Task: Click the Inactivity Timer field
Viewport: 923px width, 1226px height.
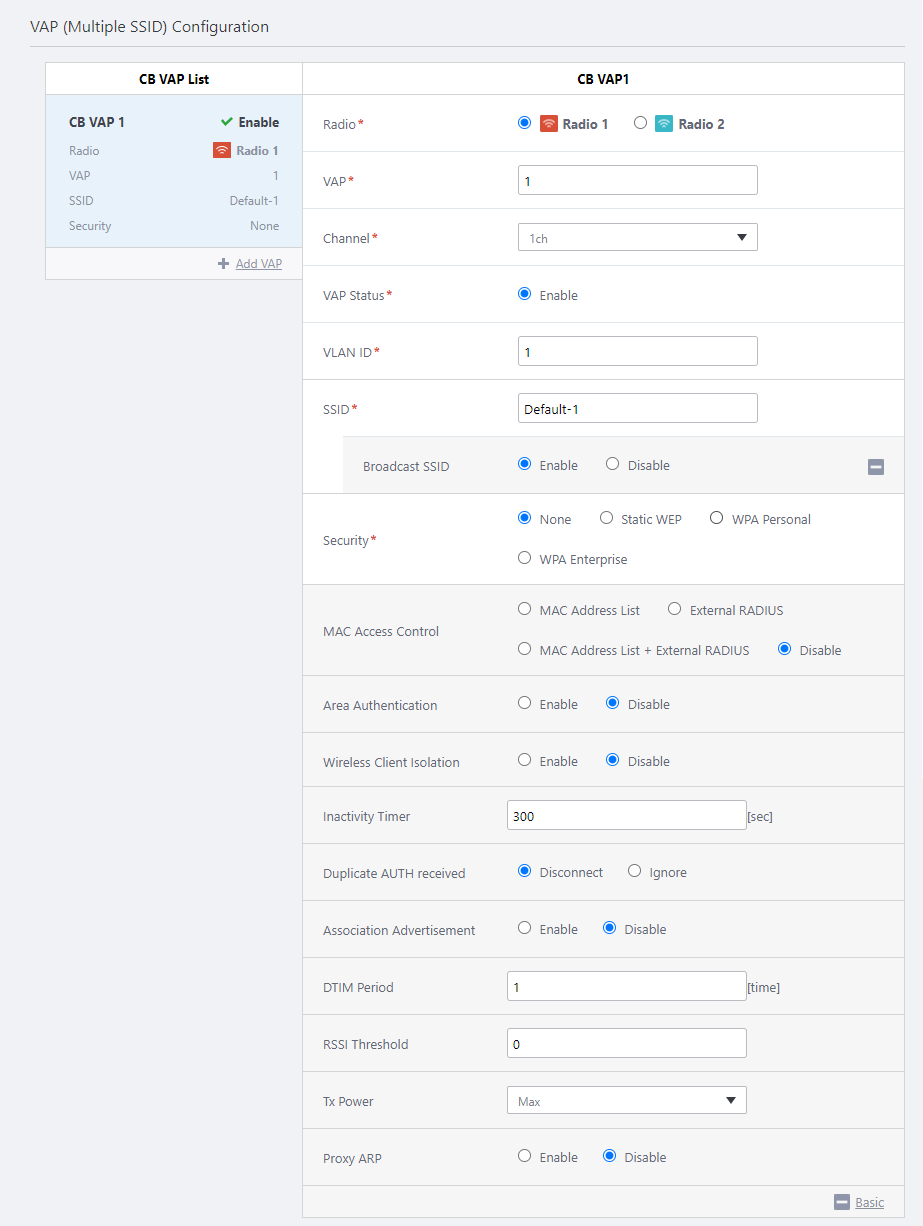Action: [x=627, y=815]
